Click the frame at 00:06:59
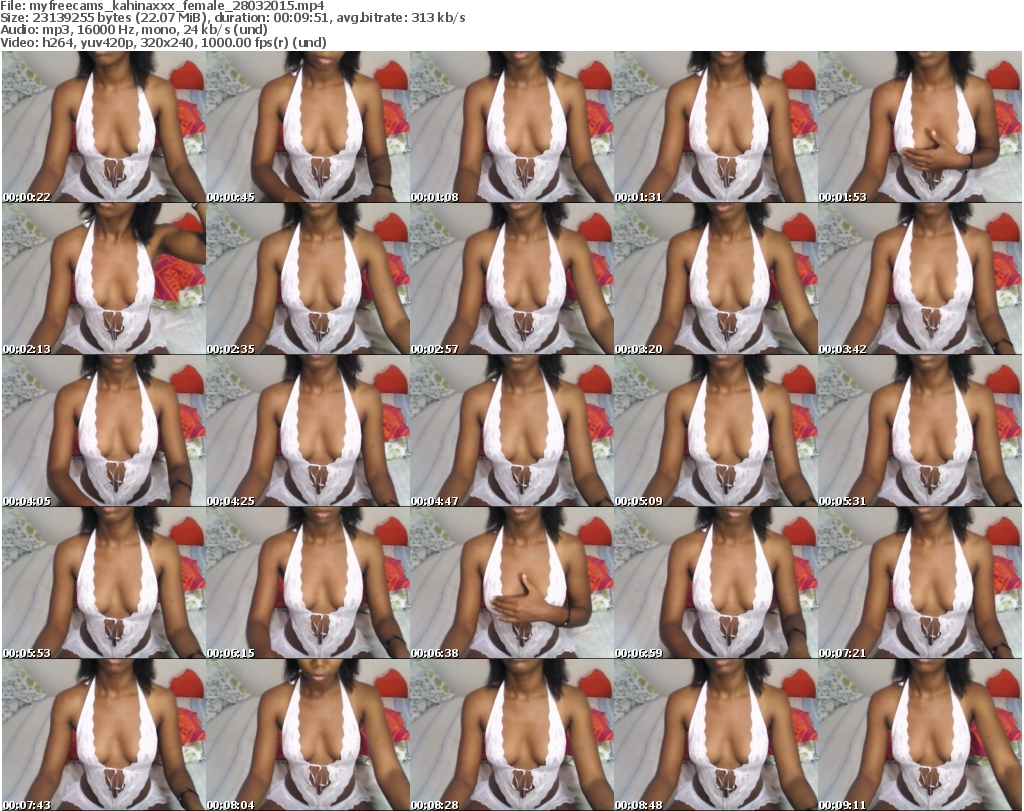 coord(715,583)
